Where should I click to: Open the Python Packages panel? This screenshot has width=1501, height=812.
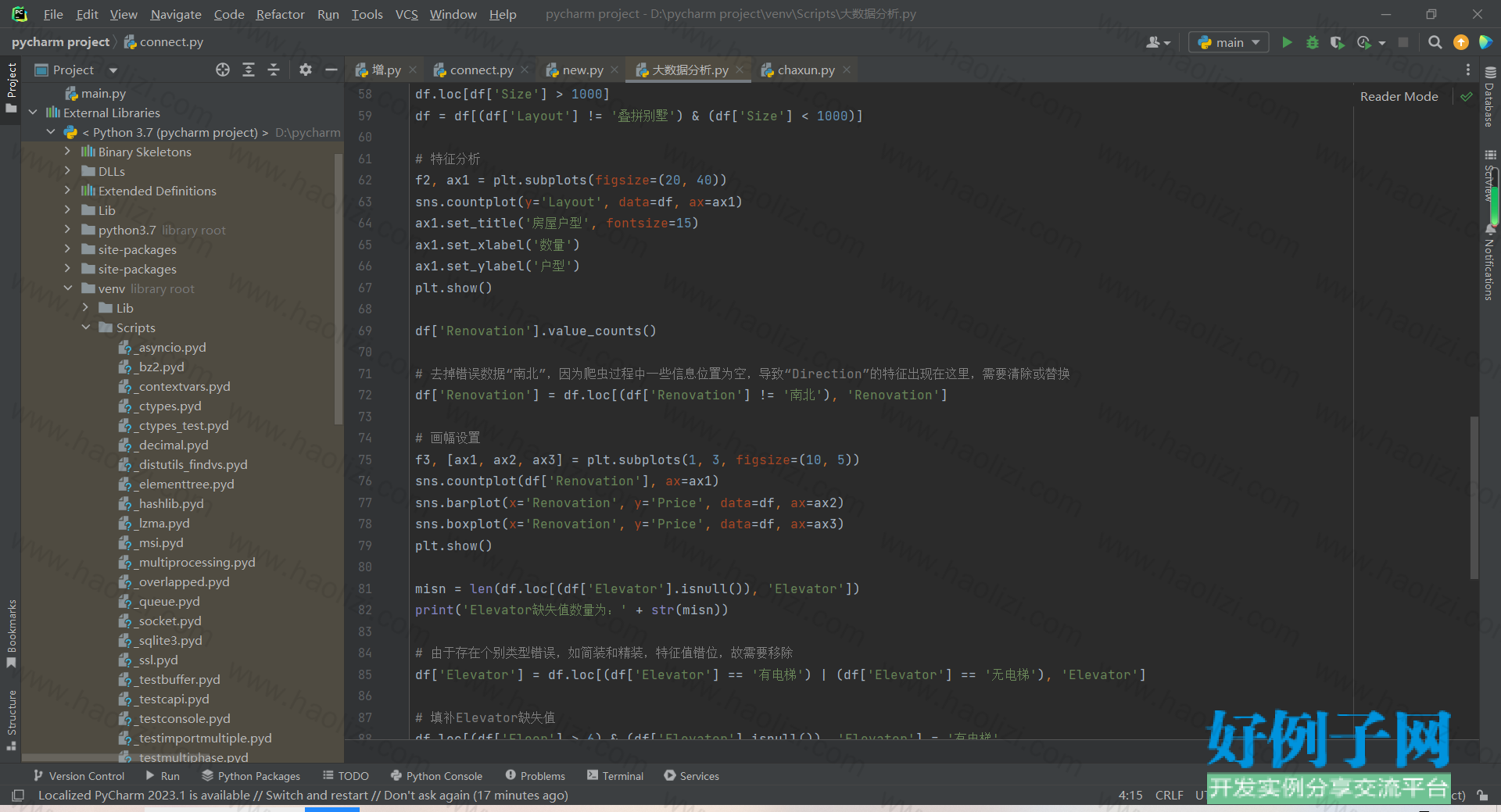251,775
